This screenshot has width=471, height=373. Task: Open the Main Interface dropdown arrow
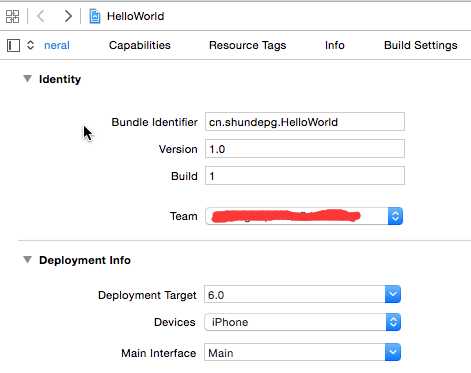(393, 352)
